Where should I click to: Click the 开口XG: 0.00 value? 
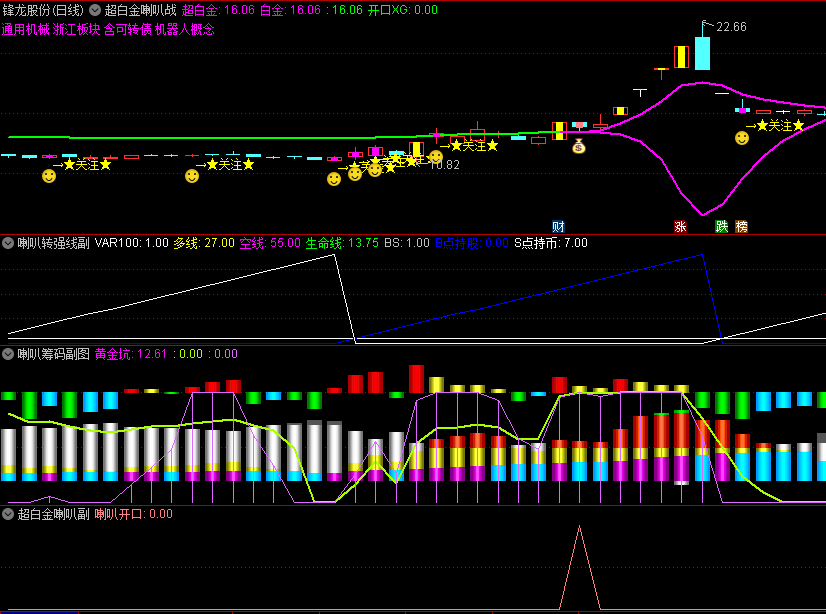(402, 10)
